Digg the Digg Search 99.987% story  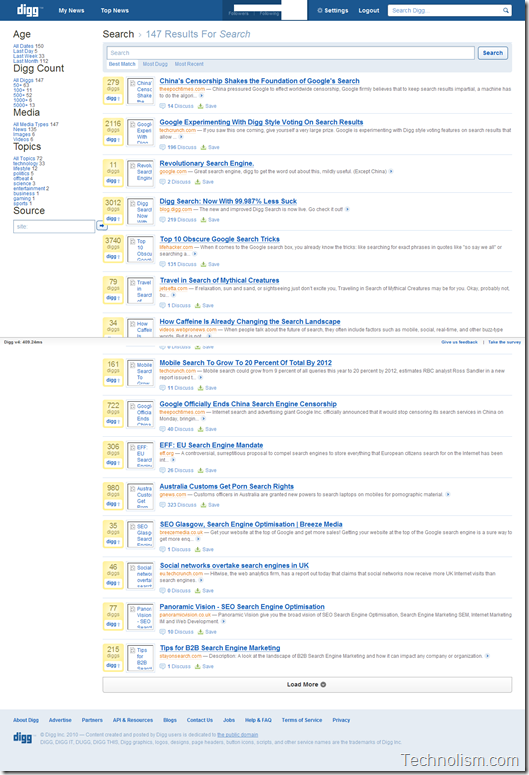click(113, 218)
